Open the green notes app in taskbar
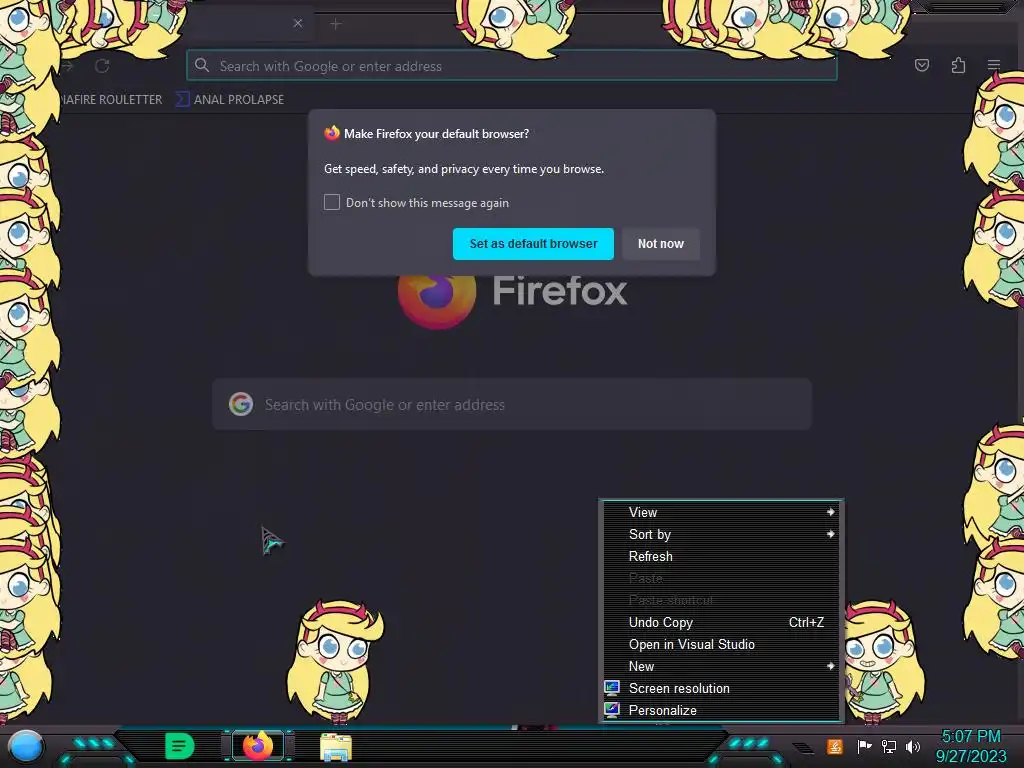This screenshot has height=768, width=1024. pos(180,746)
